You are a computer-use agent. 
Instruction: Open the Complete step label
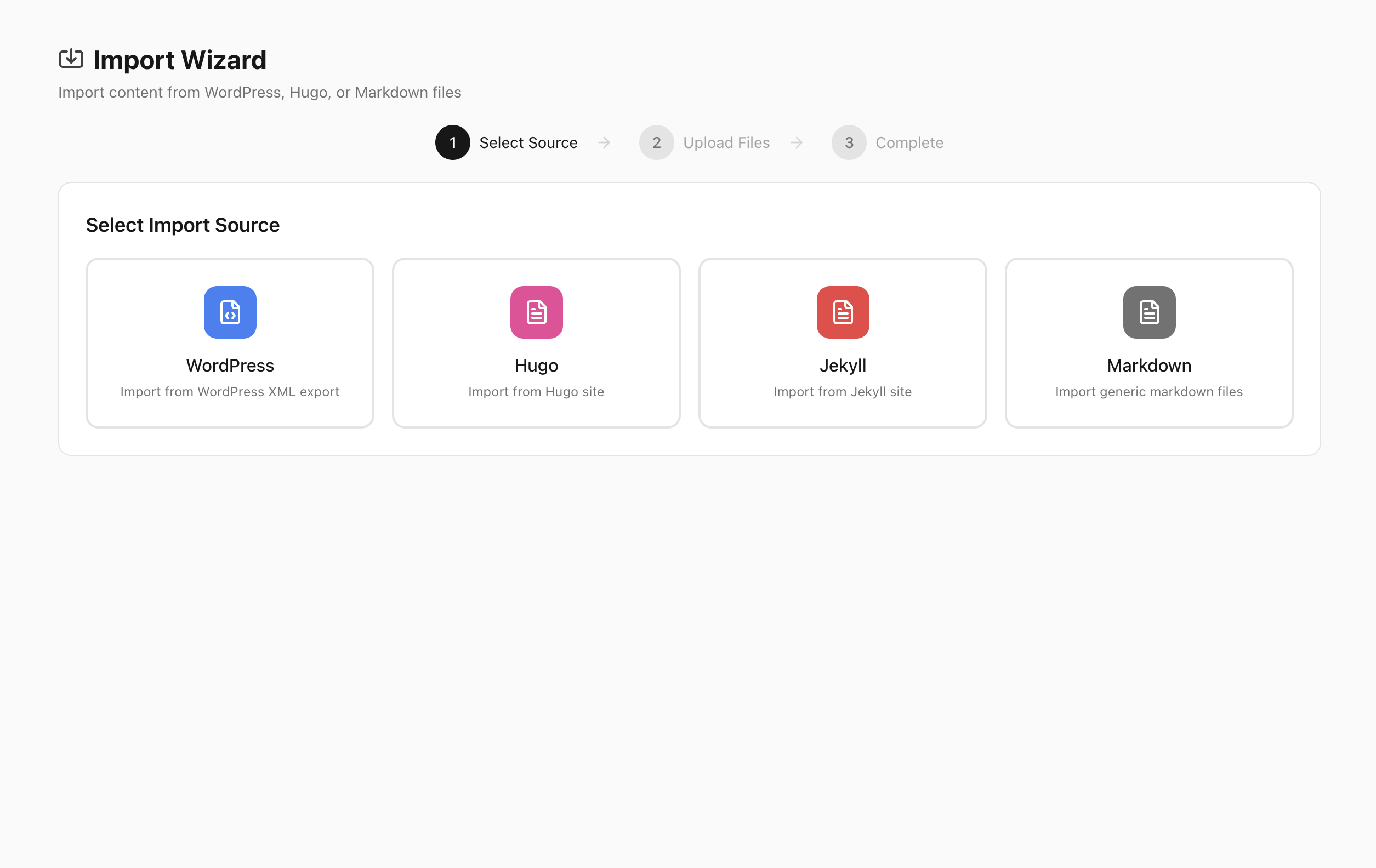coord(909,143)
